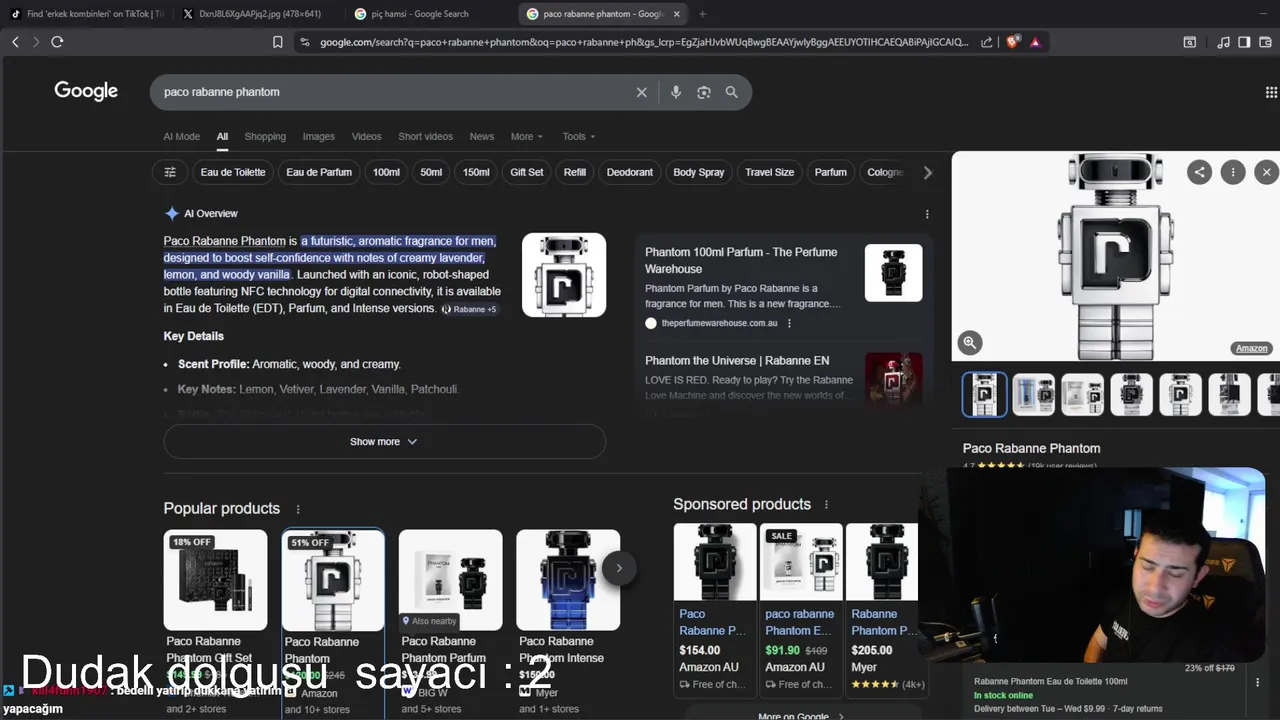Click the Google search input field
The image size is (1280, 720).
tap(395, 92)
